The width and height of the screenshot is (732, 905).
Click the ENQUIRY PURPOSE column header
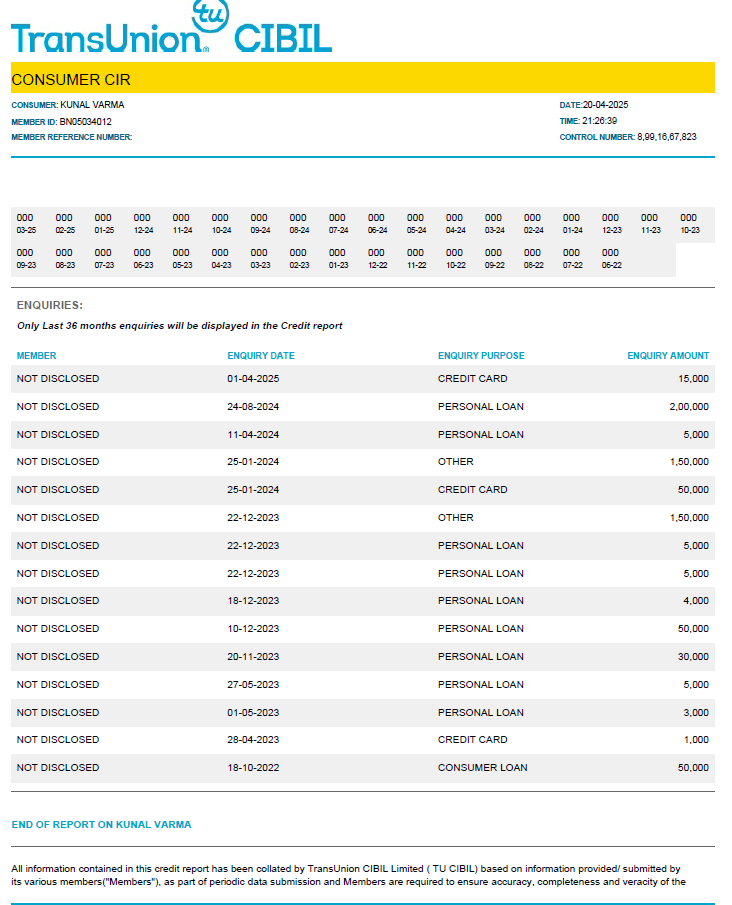coord(481,356)
